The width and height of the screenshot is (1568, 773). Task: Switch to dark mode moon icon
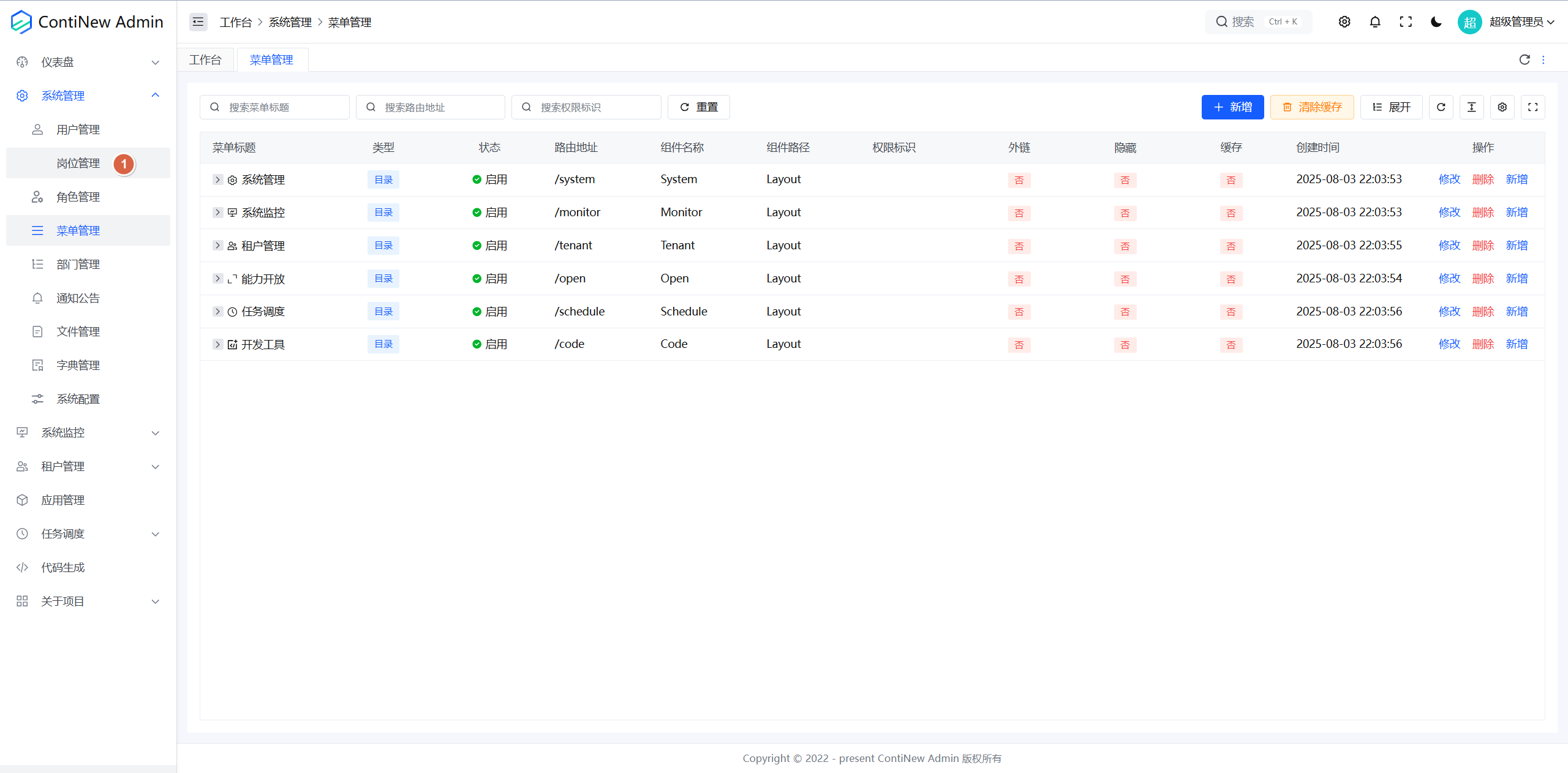pos(1436,22)
